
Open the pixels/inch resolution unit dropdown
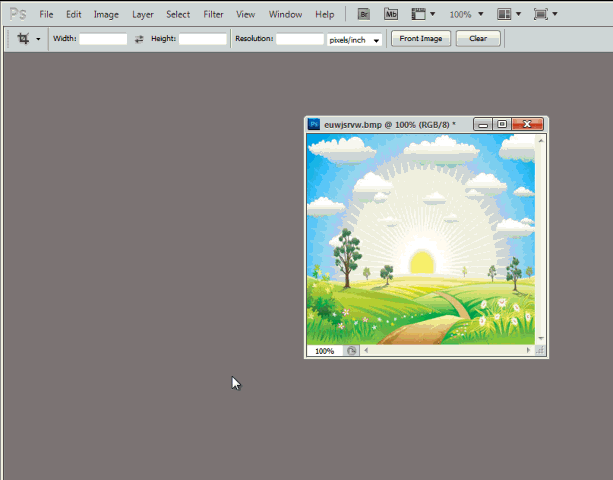355,39
